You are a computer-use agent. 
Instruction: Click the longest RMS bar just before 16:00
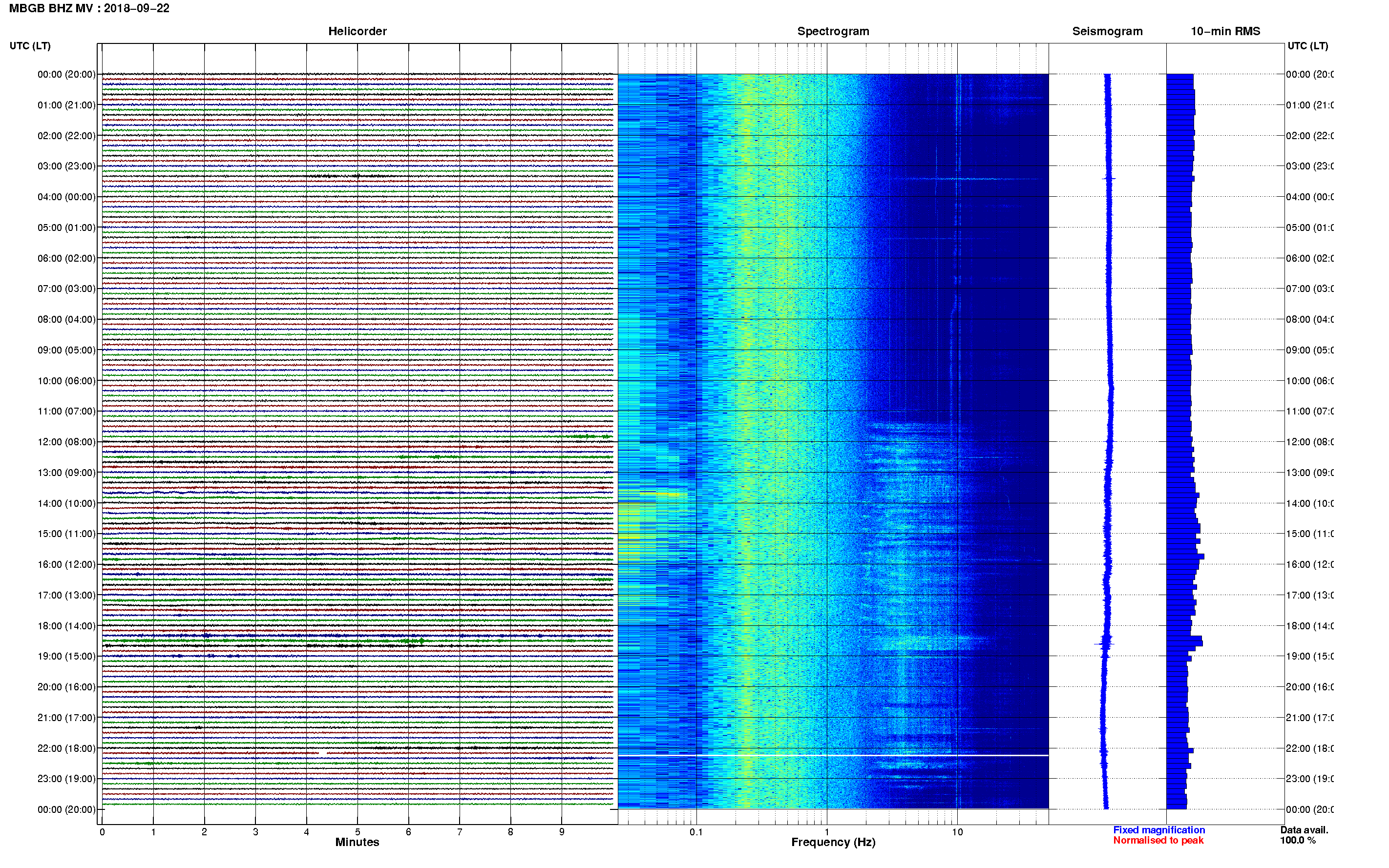1185,556
